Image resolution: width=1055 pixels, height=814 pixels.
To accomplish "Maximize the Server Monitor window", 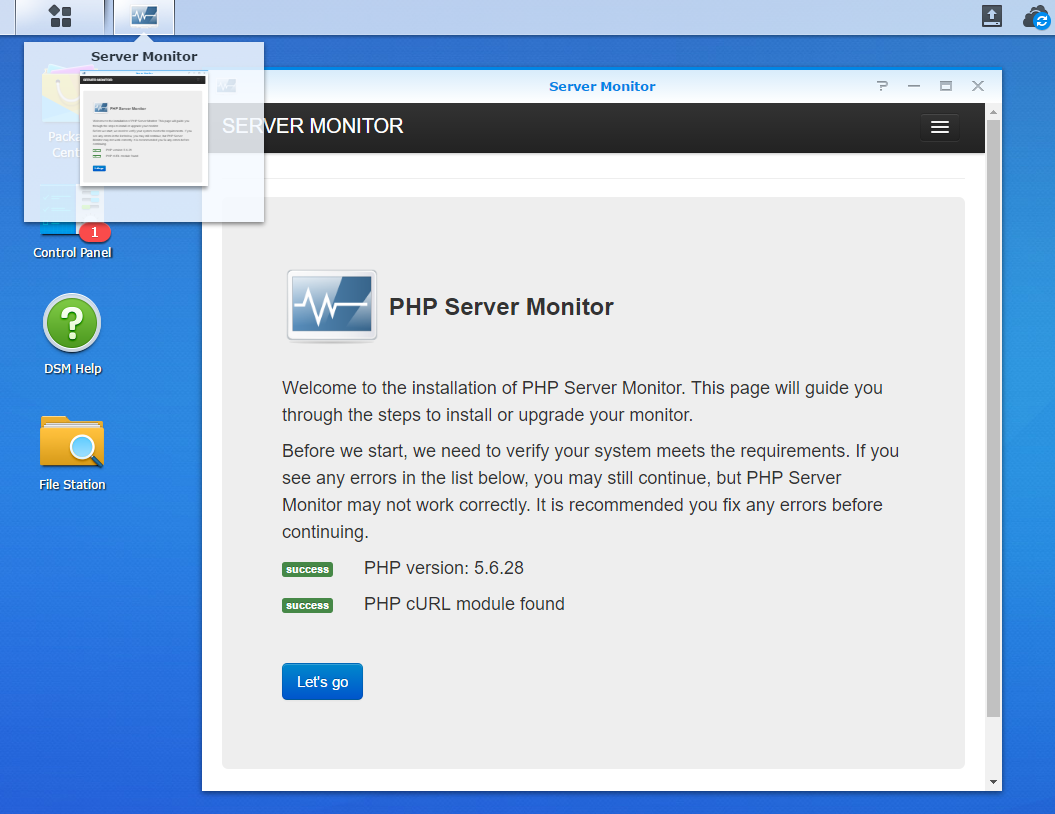I will [x=945, y=86].
